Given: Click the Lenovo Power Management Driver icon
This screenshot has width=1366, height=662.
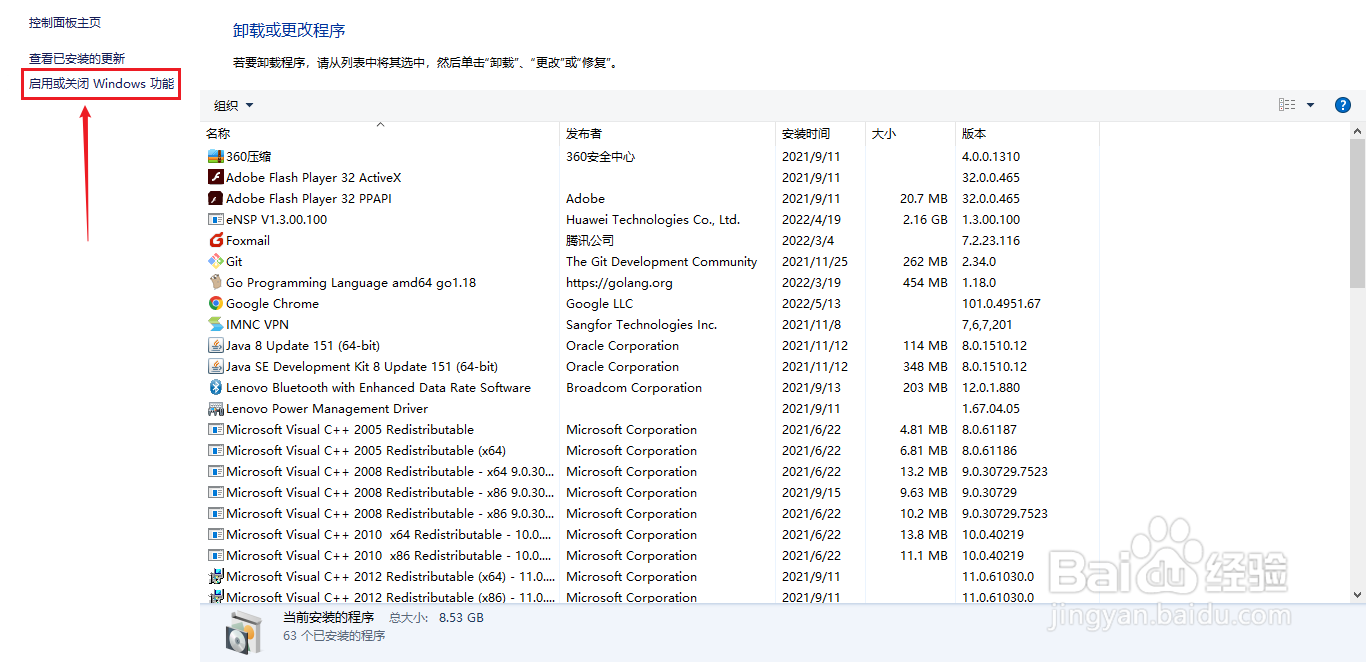Looking at the screenshot, I should (215, 408).
